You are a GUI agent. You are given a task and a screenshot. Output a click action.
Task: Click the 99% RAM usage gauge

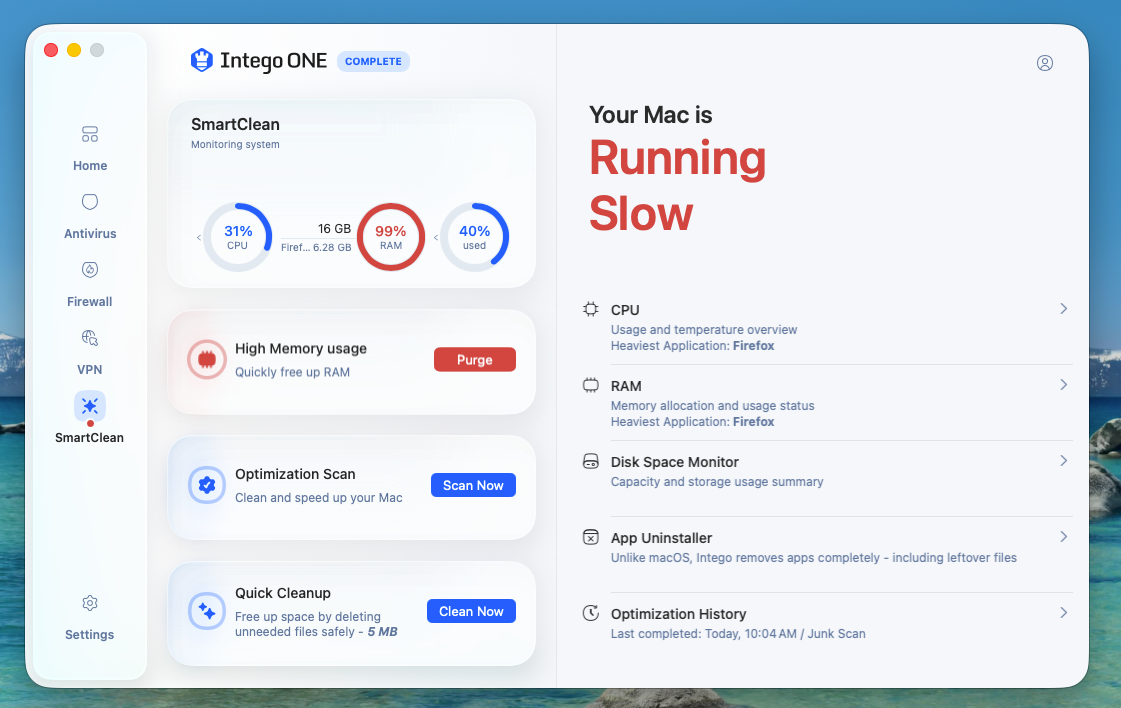point(390,237)
